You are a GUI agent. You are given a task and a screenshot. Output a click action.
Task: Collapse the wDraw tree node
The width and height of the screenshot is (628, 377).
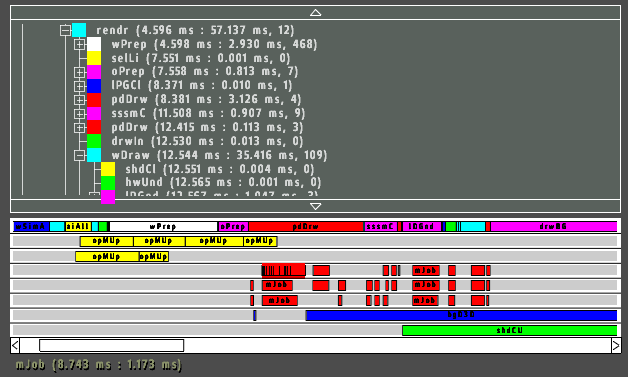[x=80, y=155]
